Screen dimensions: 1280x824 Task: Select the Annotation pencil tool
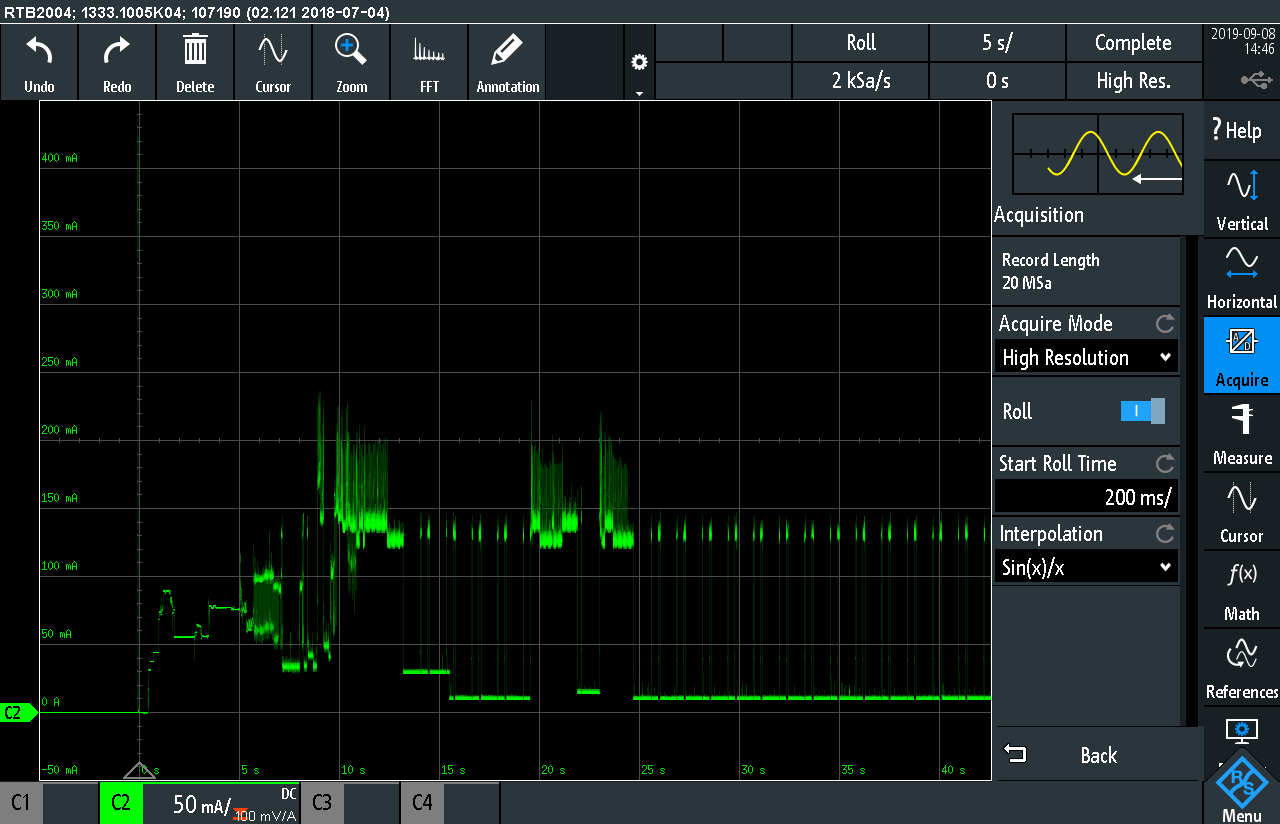tap(507, 50)
